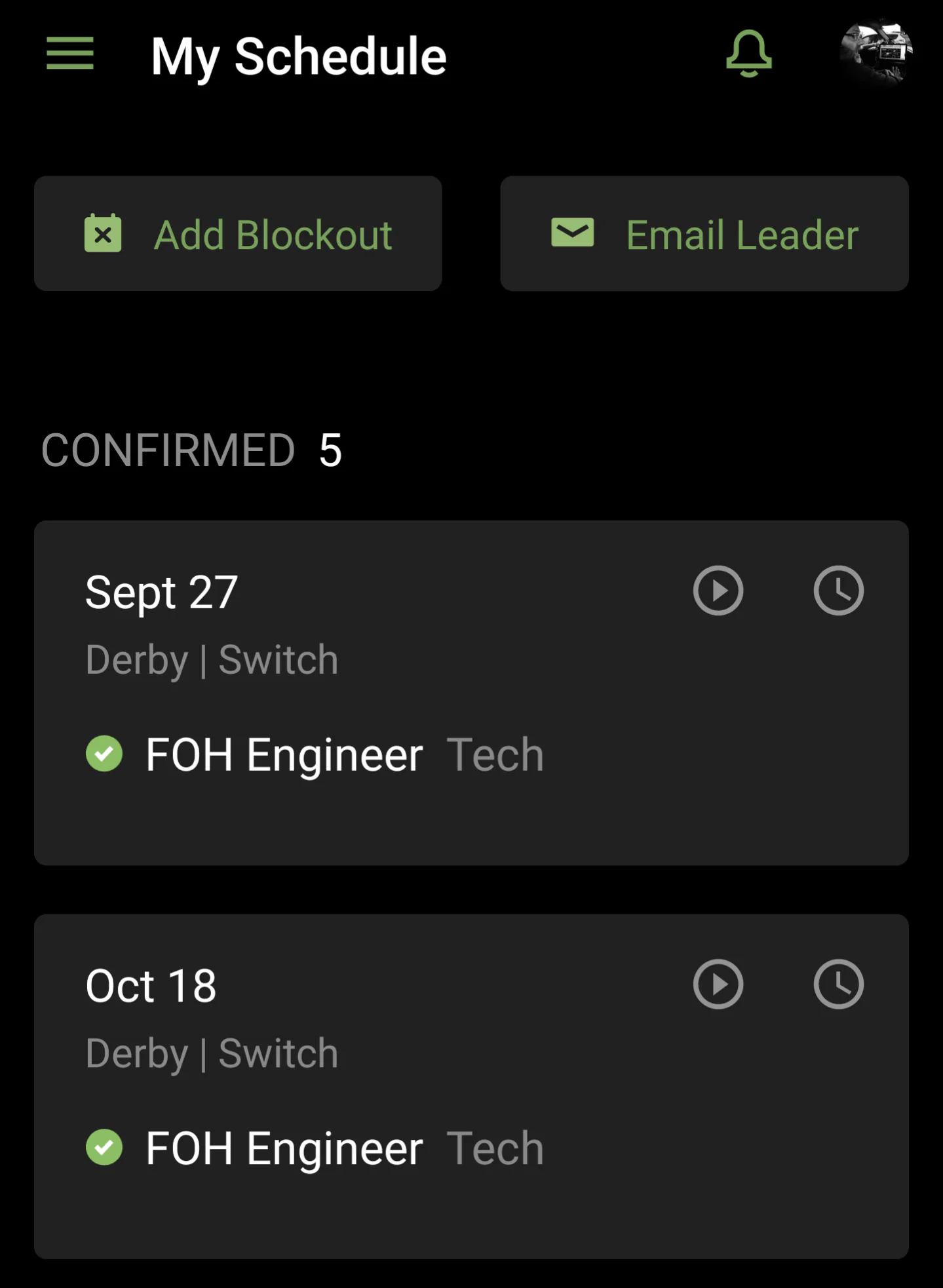Screen dimensions: 943x1288
Task: Toggle Sept 27 confirmed green checkmark
Action: (x=104, y=754)
